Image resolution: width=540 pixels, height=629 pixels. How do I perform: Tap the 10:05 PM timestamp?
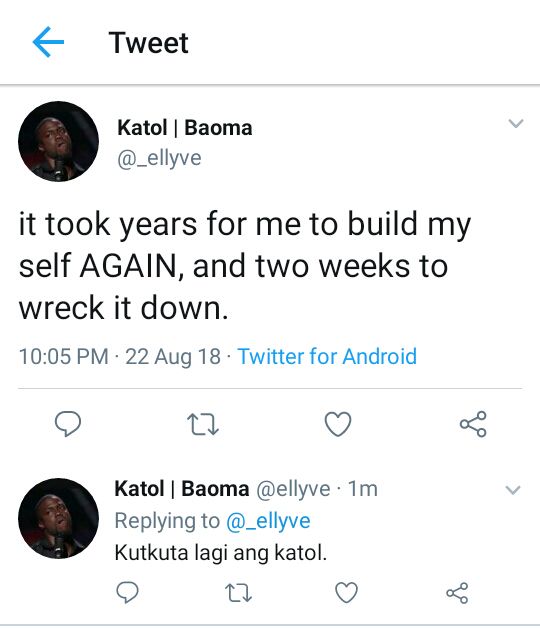click(64, 356)
